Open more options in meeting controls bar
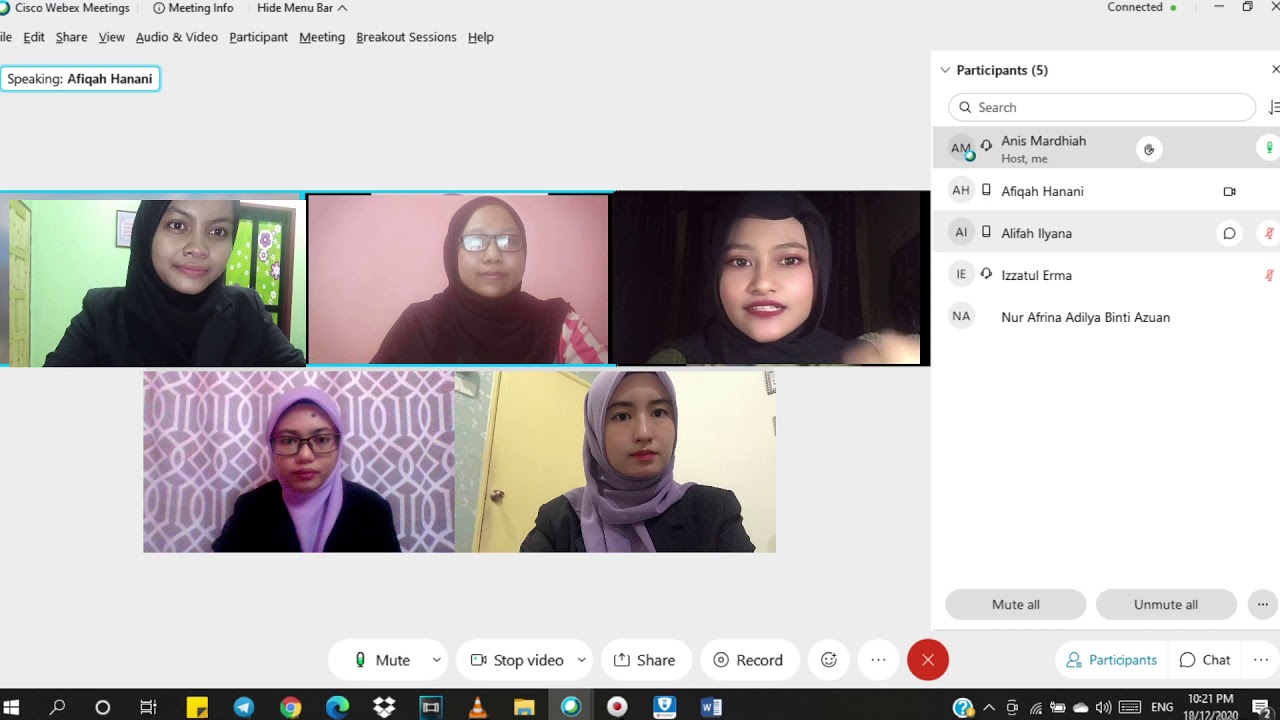Screen dimensions: 1280x720 pyautogui.click(x=878, y=660)
